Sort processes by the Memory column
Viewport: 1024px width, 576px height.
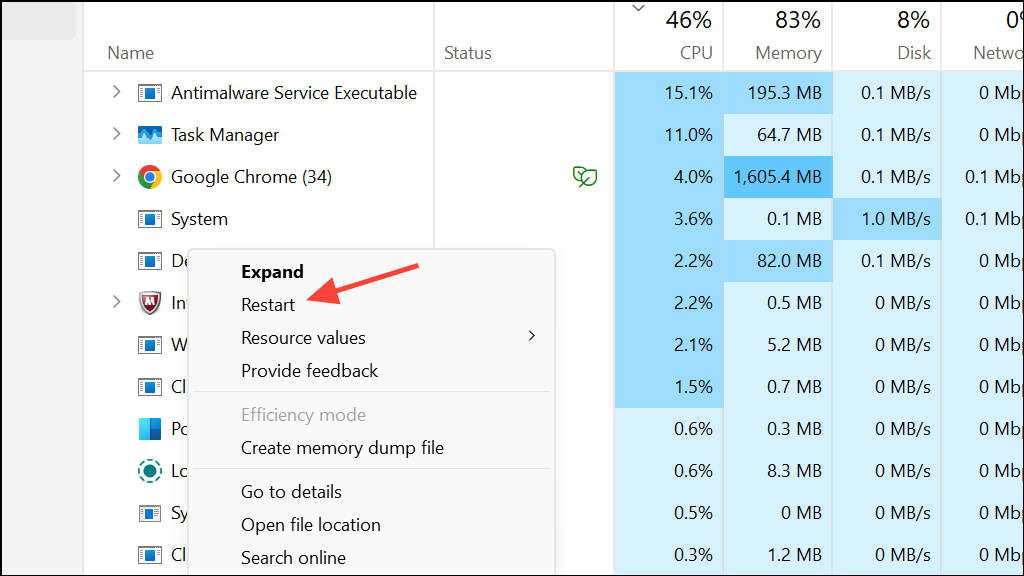pyautogui.click(x=789, y=53)
